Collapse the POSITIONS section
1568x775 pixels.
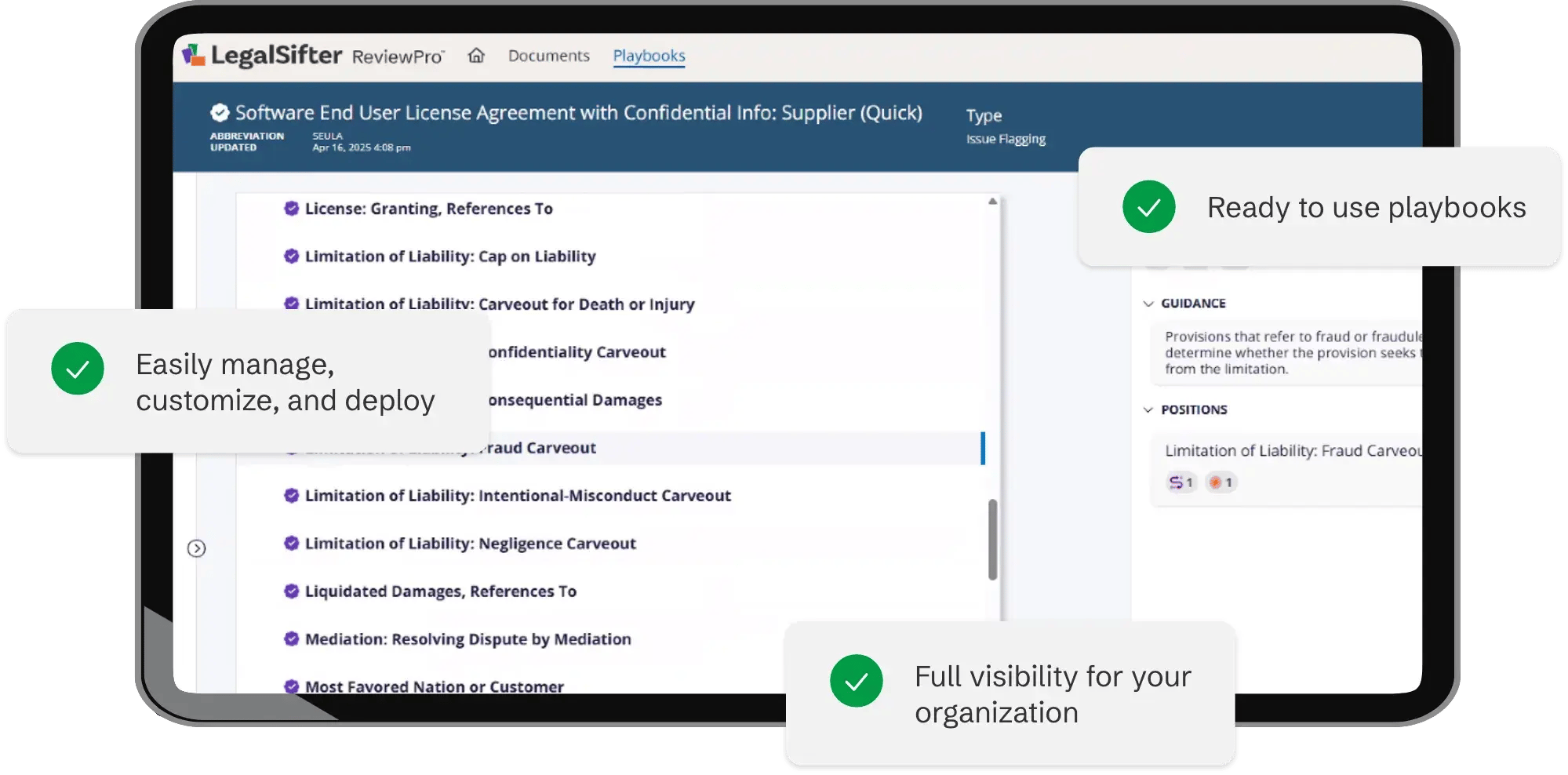[1148, 410]
